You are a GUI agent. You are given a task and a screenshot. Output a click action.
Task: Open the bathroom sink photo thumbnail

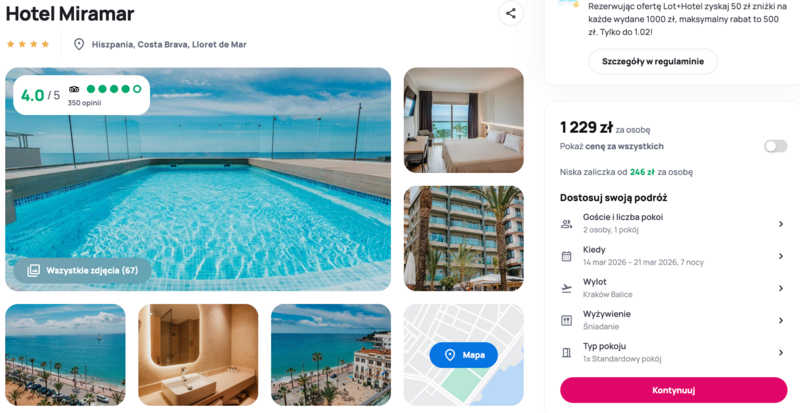coord(198,355)
